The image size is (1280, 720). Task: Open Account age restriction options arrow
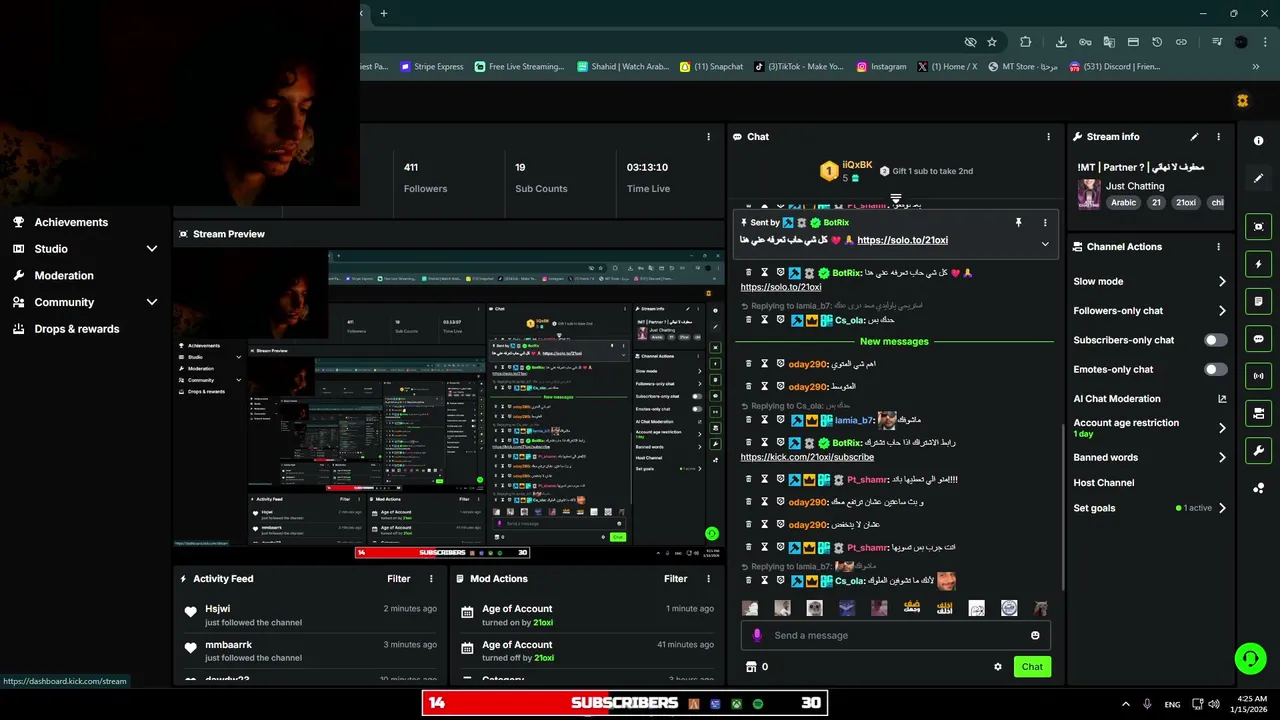coord(1222,428)
